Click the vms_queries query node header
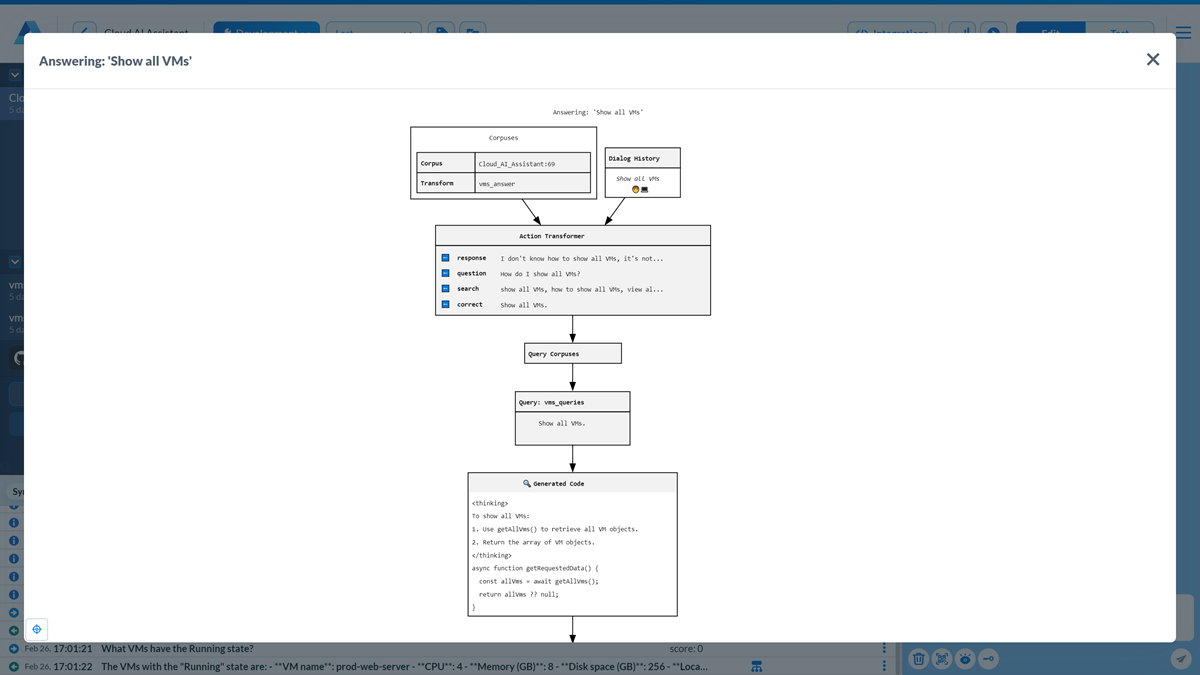The image size is (1200, 675). click(573, 402)
